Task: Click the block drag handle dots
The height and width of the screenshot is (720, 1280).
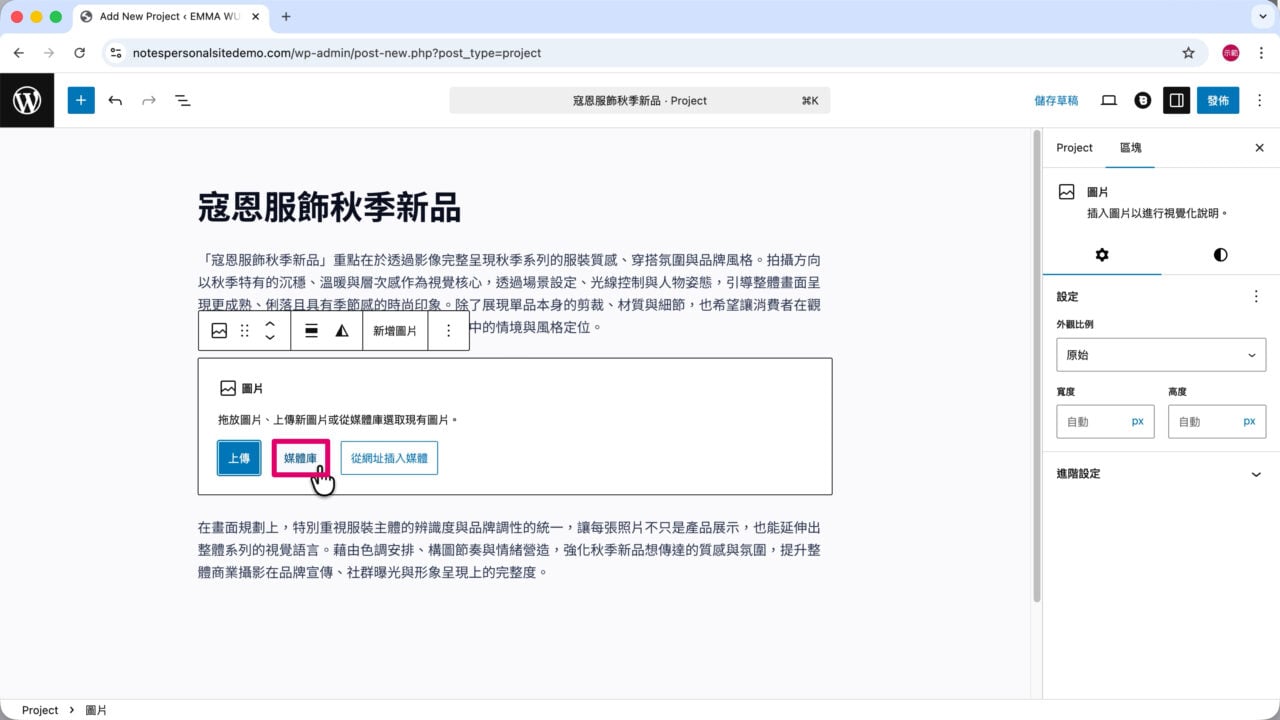Action: (x=245, y=331)
